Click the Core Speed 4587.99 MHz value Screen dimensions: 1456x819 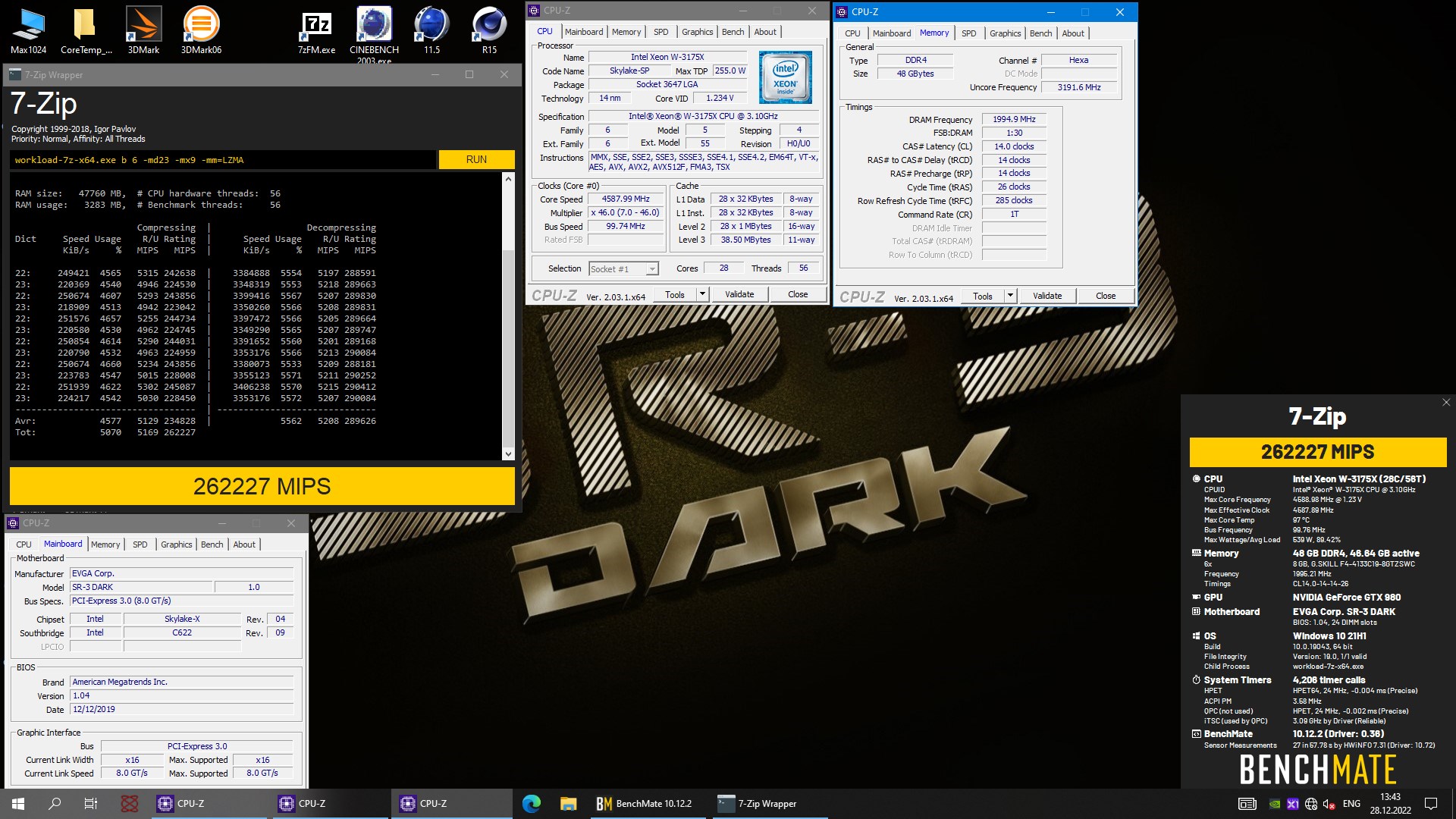coord(626,199)
